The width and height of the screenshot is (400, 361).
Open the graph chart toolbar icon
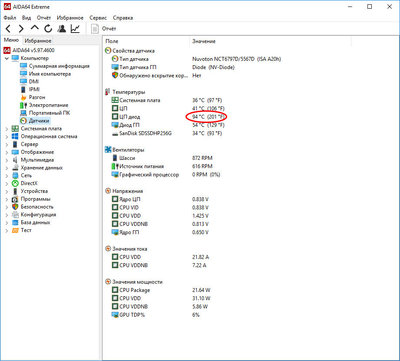point(75,29)
